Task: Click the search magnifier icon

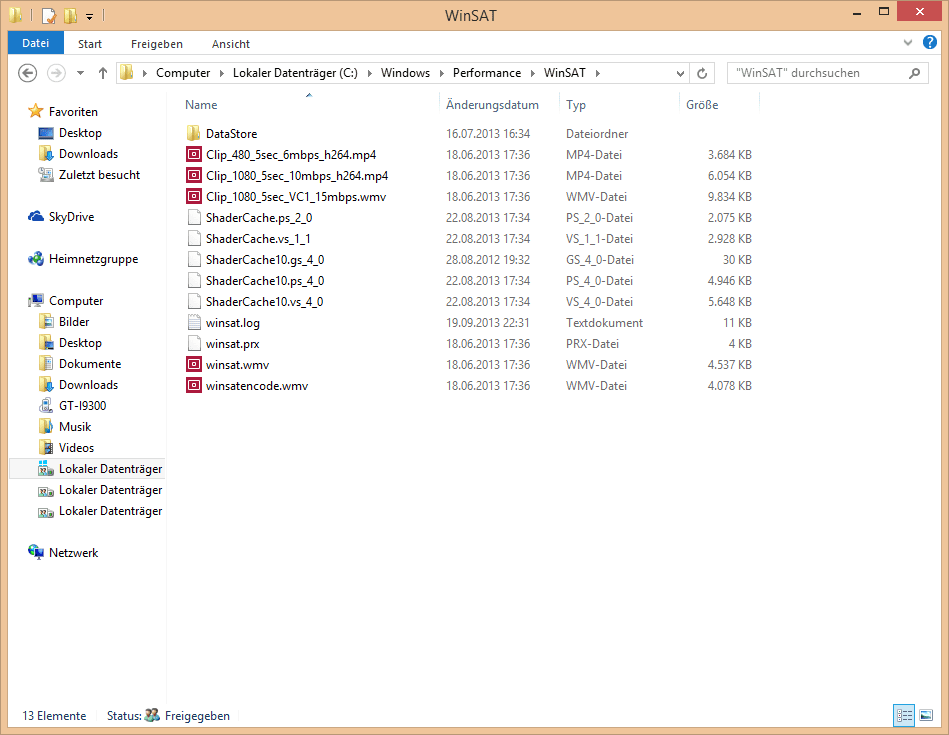Action: pyautogui.click(x=915, y=73)
